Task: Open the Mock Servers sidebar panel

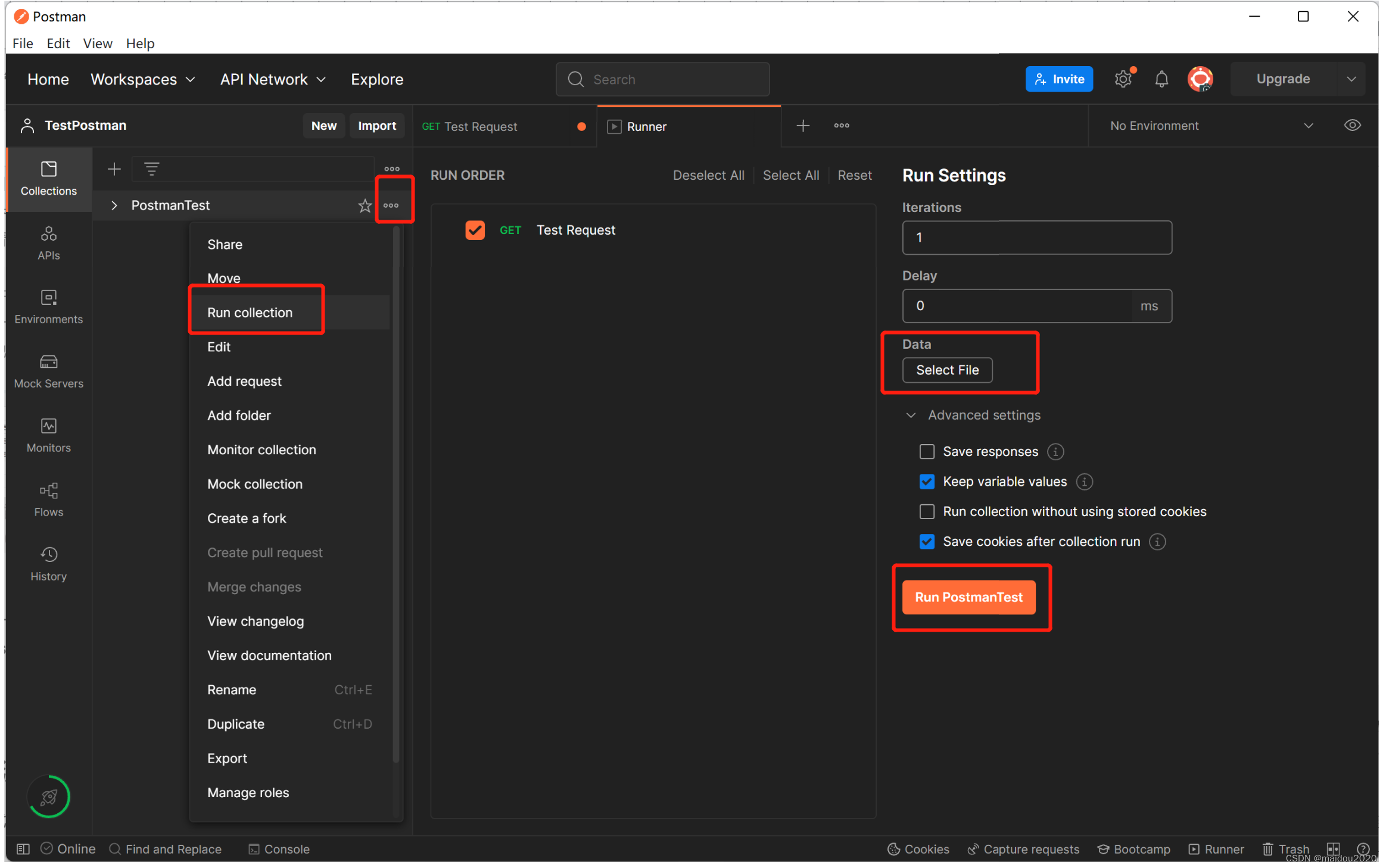Action: pyautogui.click(x=49, y=372)
